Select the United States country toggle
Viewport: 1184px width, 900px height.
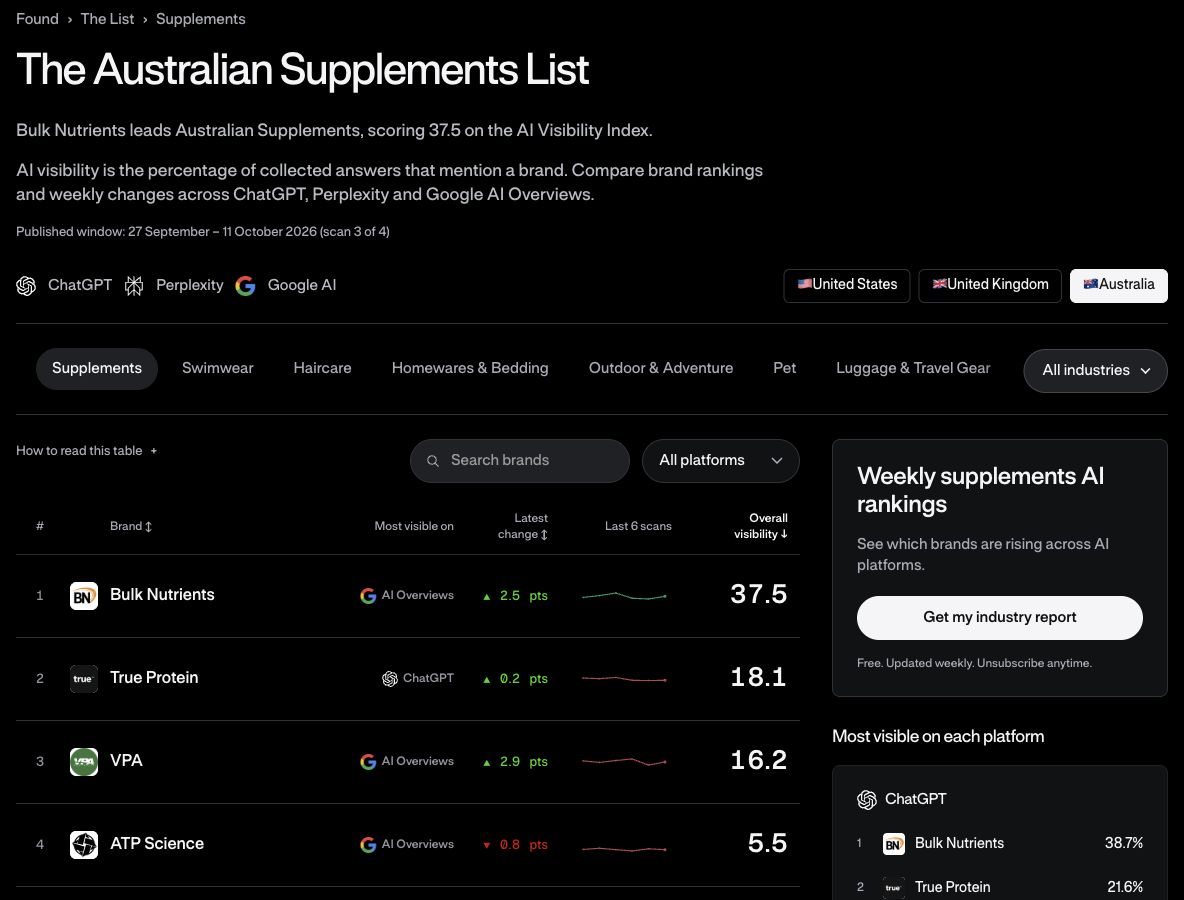click(x=846, y=285)
